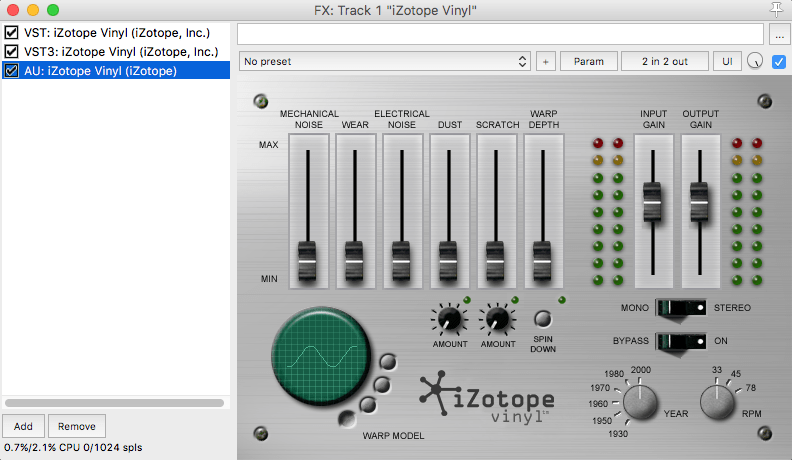Image resolution: width=792 pixels, height=460 pixels.
Task: Click the Mechanical Noise slider handle
Action: coord(307,261)
